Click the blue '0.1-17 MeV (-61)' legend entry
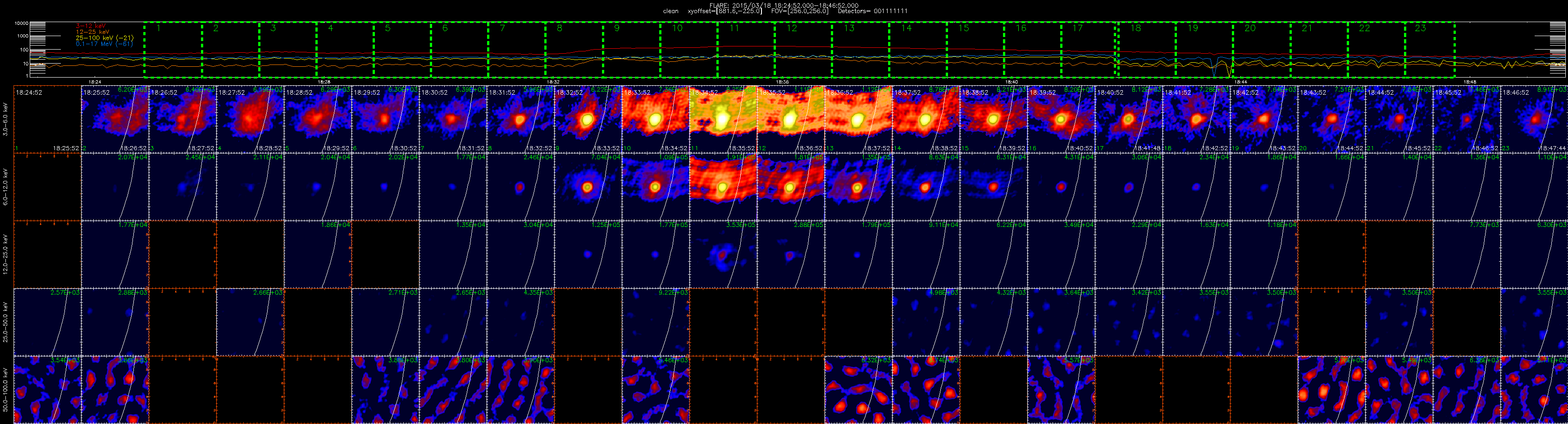 pos(105,44)
